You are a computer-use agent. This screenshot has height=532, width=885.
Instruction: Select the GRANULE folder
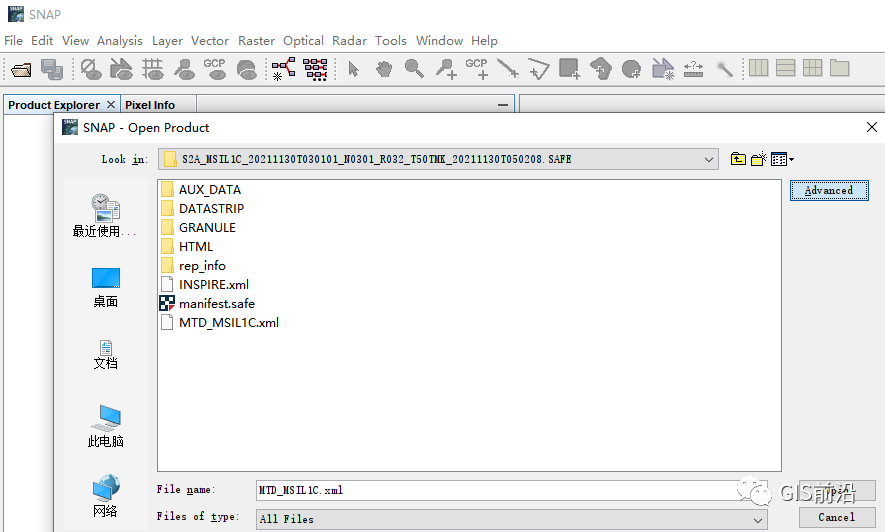tap(207, 227)
